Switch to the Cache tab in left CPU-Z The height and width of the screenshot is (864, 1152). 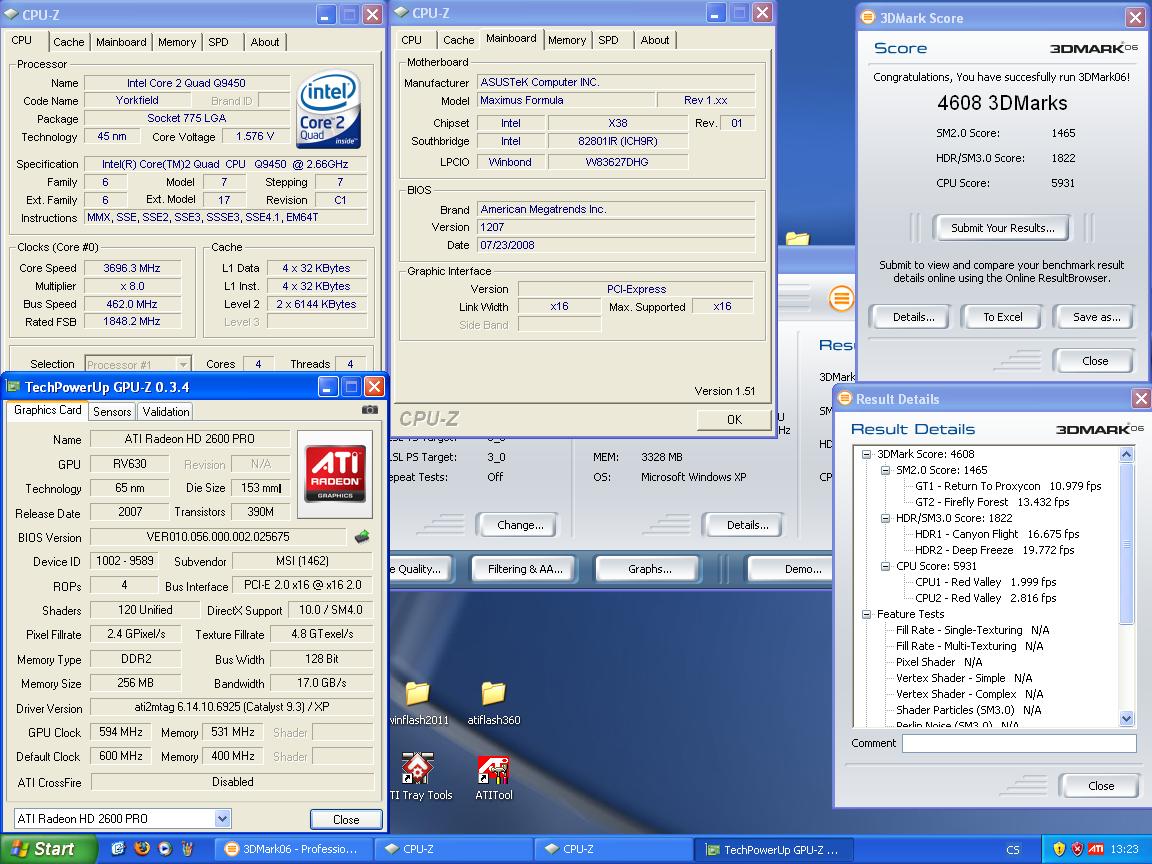68,42
